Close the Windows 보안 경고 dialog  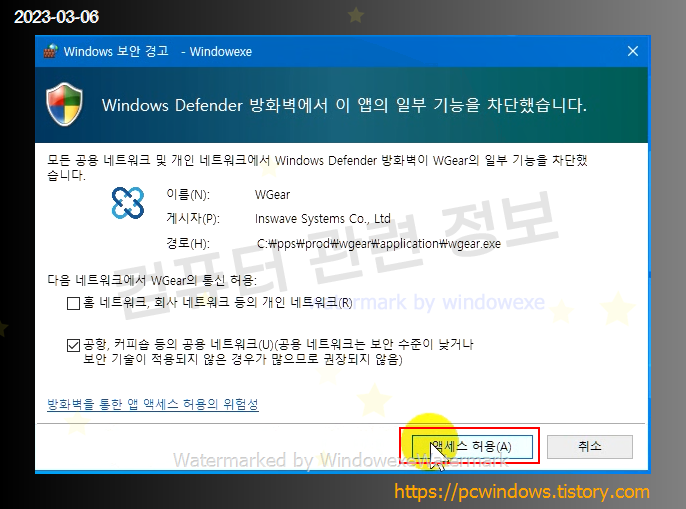tap(633, 51)
